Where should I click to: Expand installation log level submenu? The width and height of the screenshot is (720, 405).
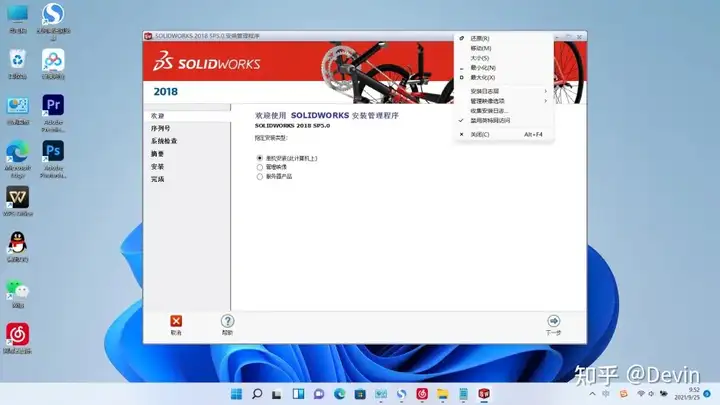504,91
